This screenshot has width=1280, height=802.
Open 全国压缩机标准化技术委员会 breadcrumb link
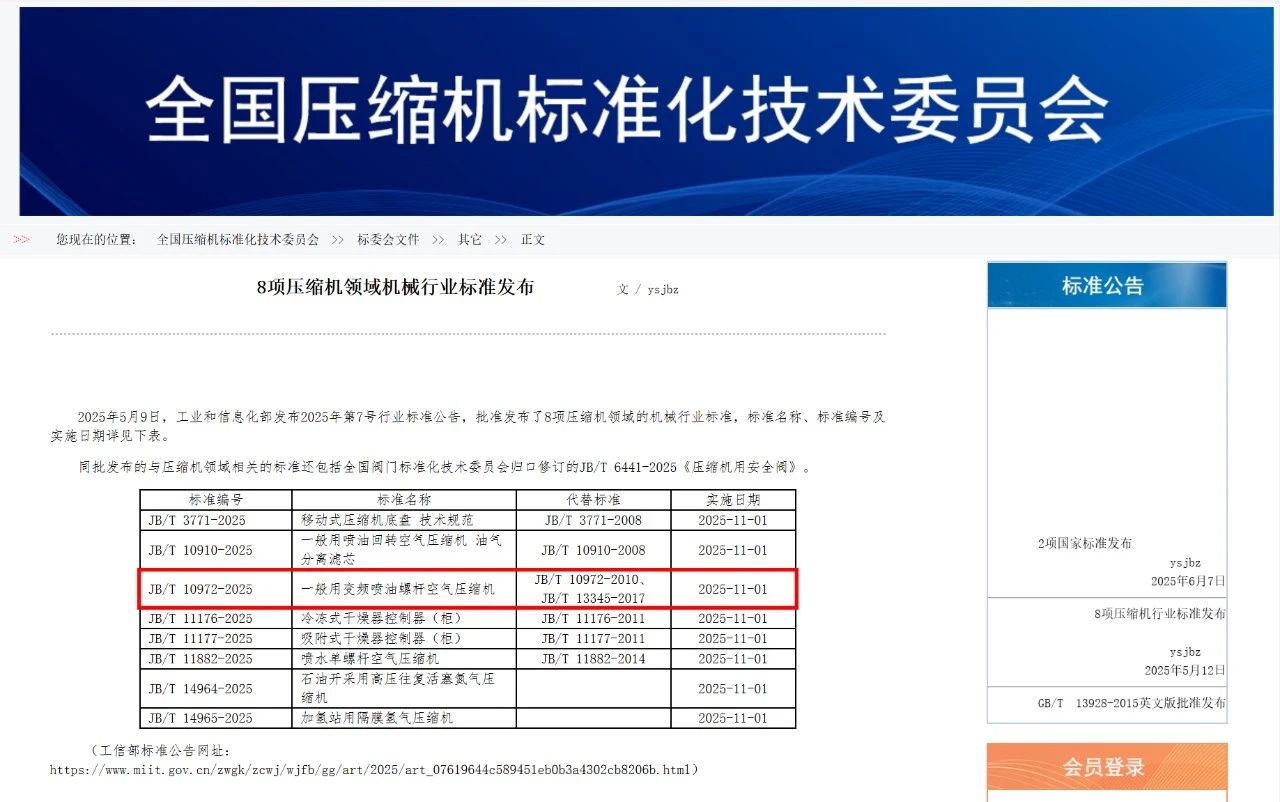click(x=238, y=240)
